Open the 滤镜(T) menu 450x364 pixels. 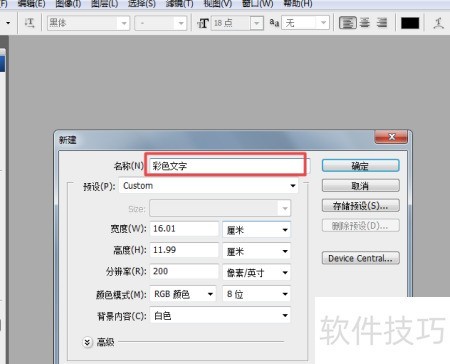[x=179, y=4]
